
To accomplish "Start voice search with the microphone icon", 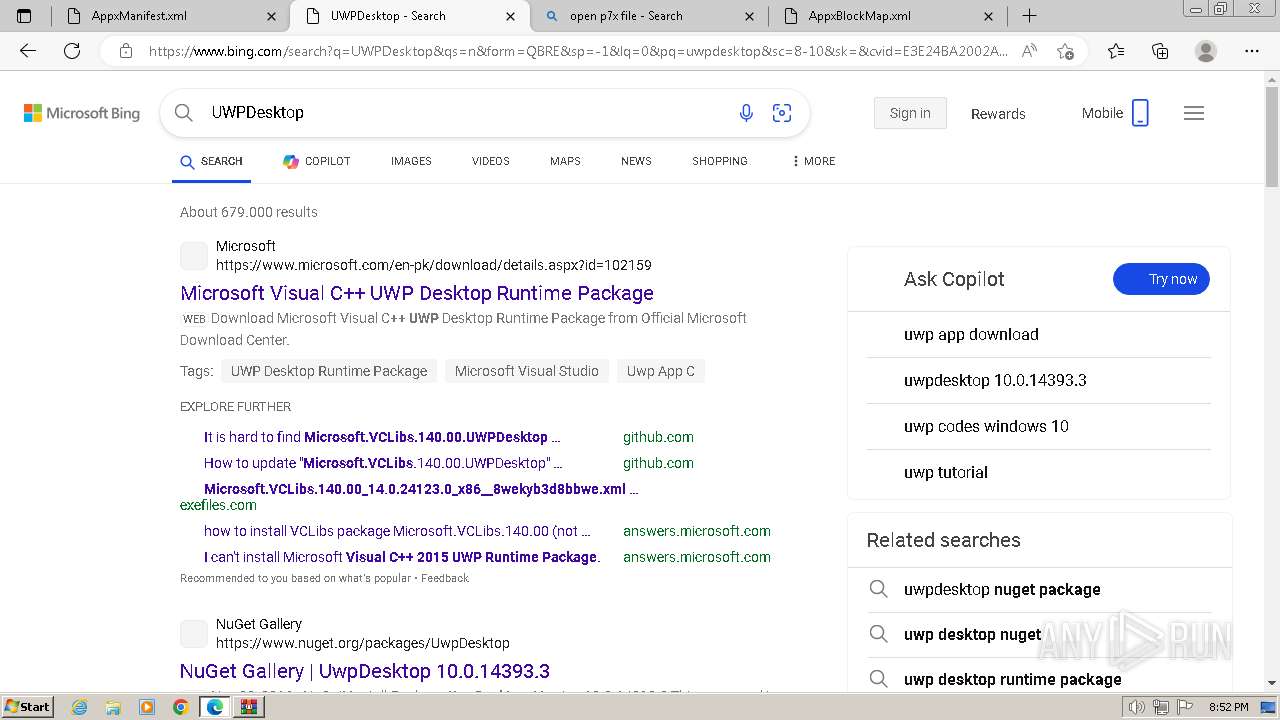I will point(746,113).
